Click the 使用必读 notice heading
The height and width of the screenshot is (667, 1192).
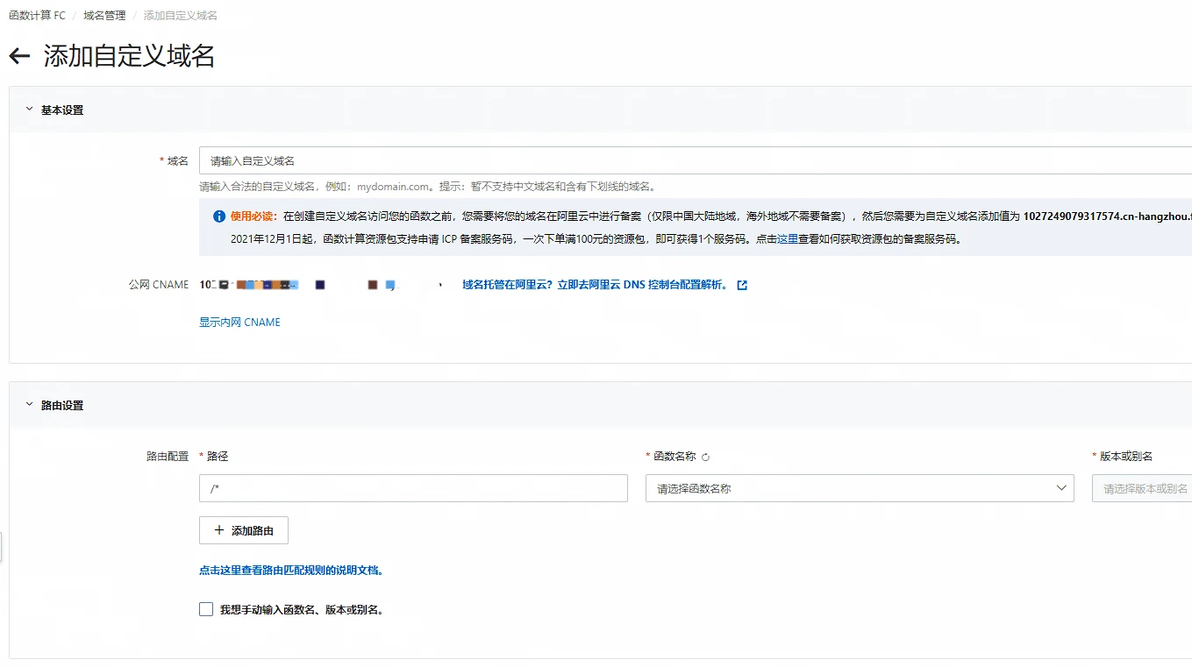point(252,216)
